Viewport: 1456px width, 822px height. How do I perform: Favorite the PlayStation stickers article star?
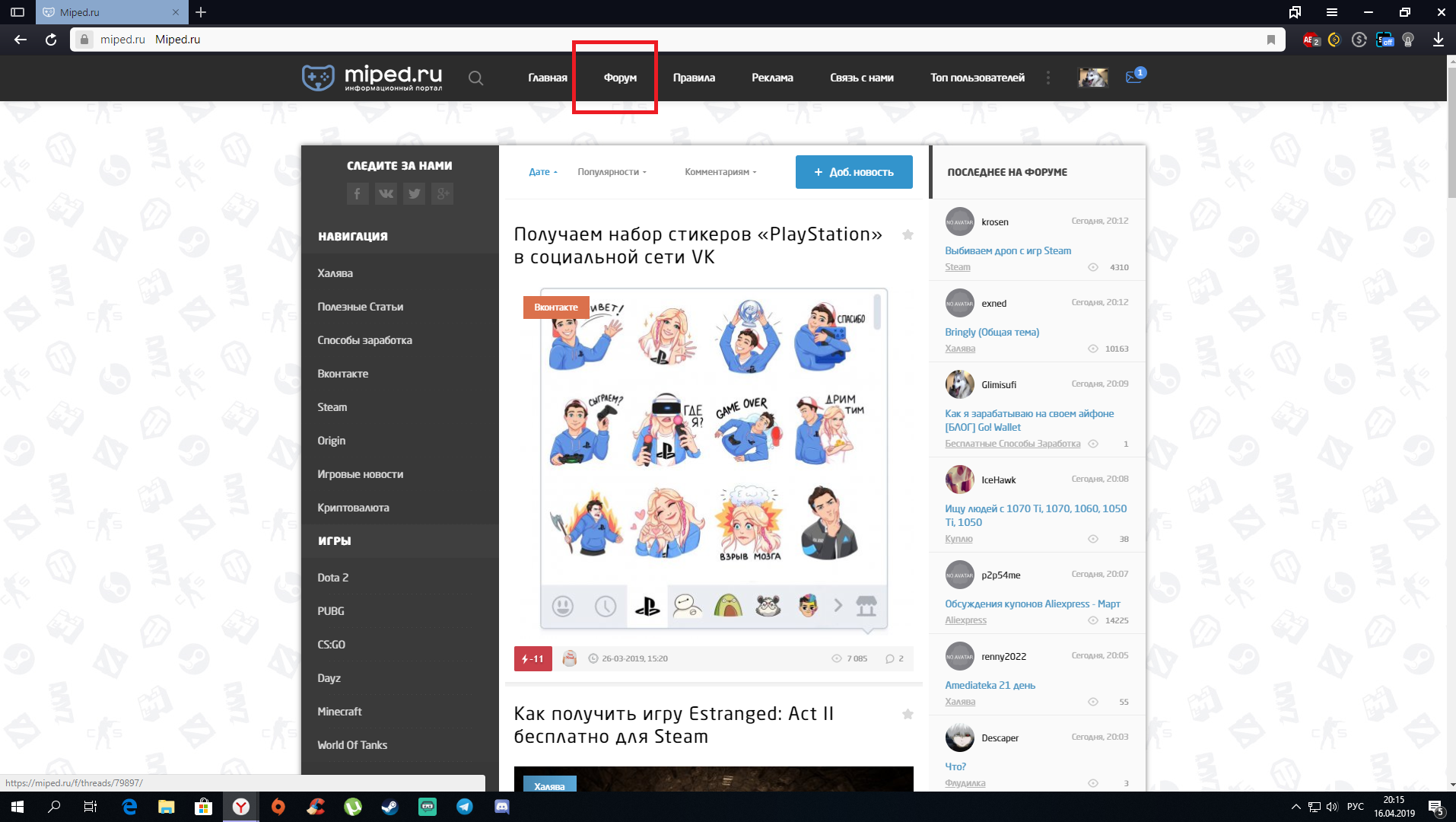point(908,234)
